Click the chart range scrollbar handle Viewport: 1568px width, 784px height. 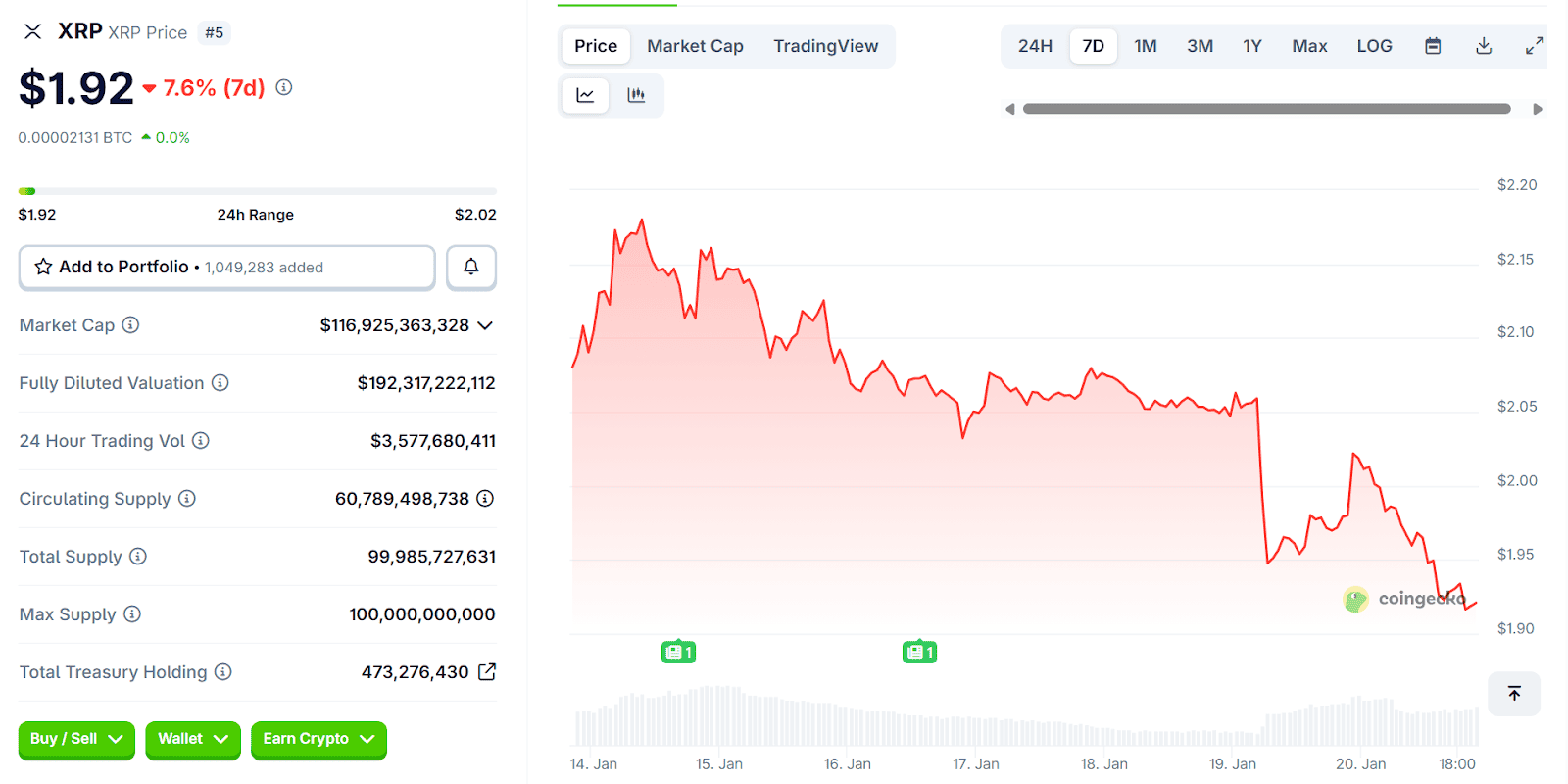point(1266,109)
